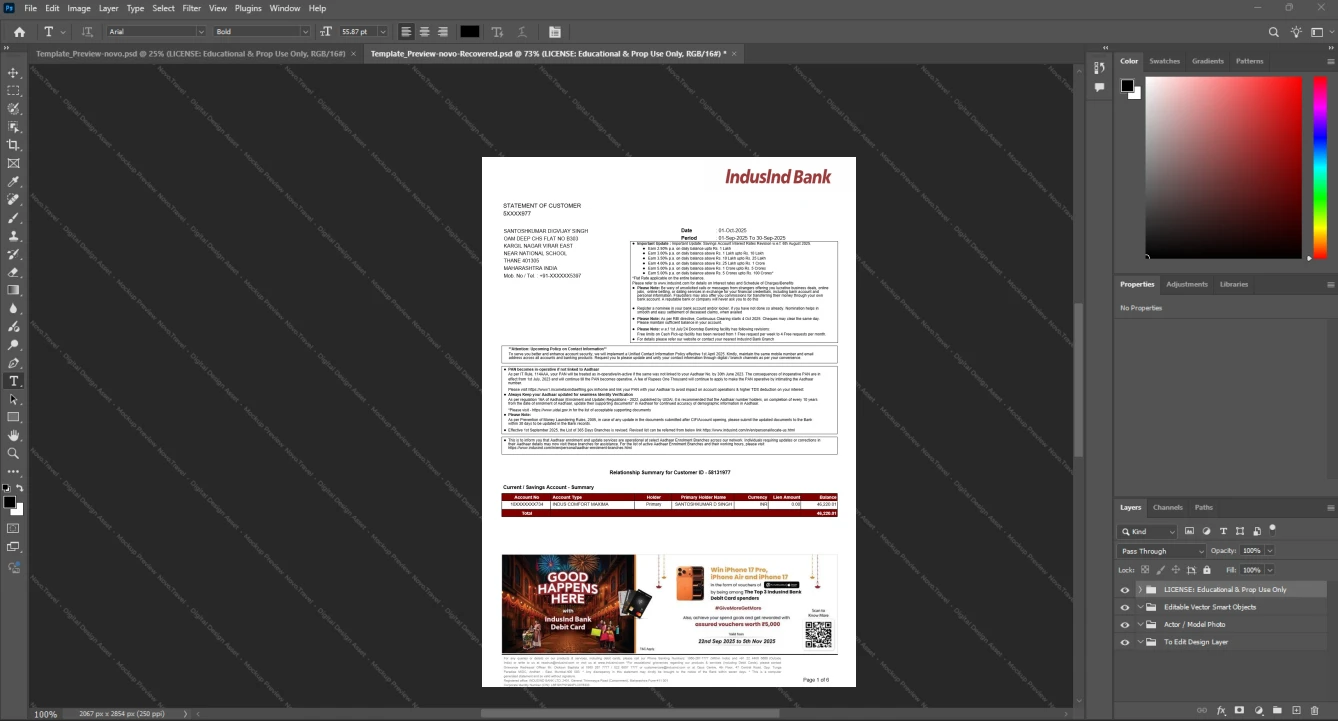The height and width of the screenshot is (721, 1338).
Task: Create a new layer
Action: coord(1294,710)
